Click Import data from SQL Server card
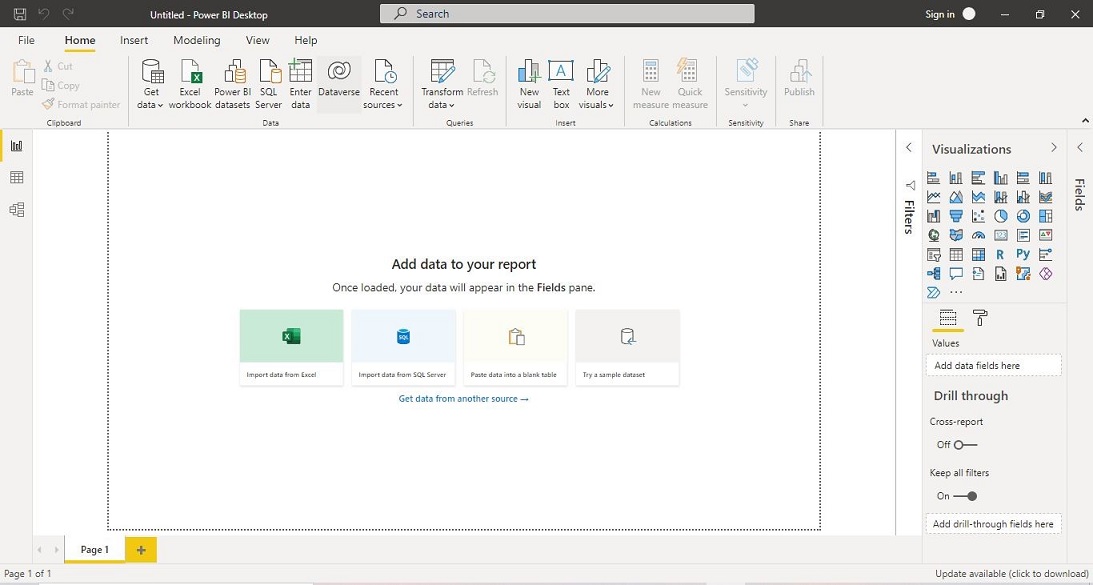 pos(404,347)
